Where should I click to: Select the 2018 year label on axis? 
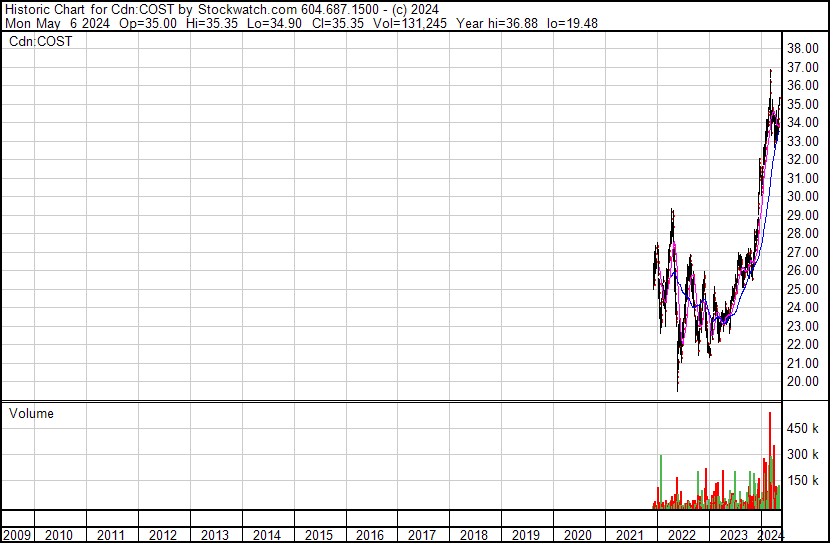(474, 535)
